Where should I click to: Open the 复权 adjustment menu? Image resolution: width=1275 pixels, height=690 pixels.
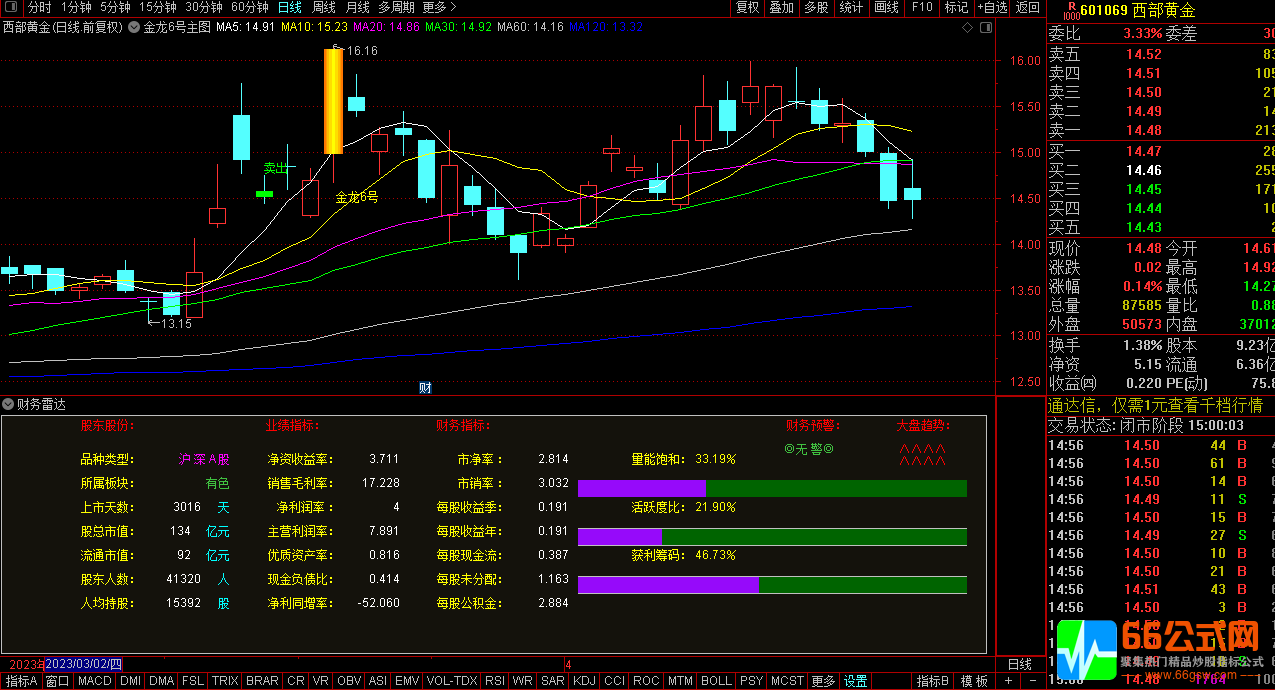click(747, 8)
